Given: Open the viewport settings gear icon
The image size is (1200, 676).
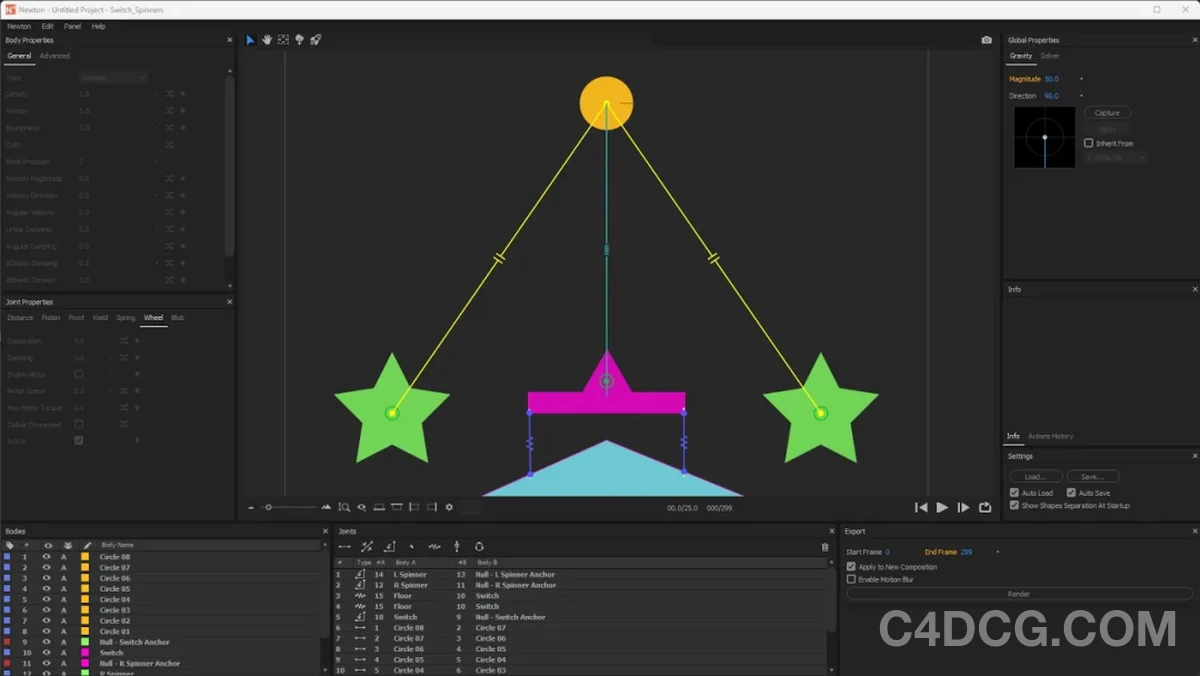Looking at the screenshot, I should pyautogui.click(x=449, y=507).
